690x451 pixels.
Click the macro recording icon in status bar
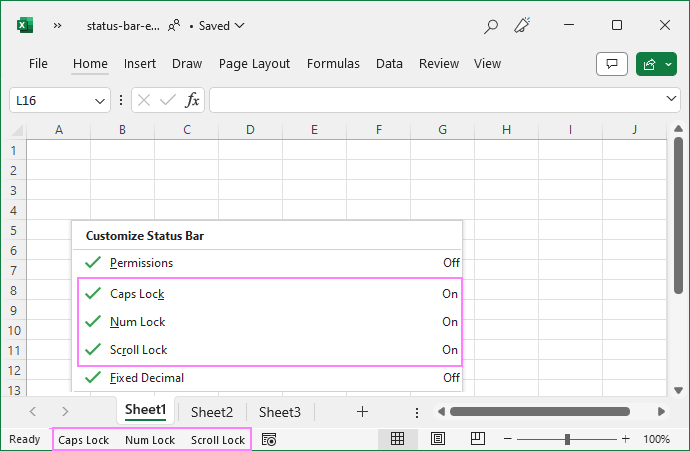coord(268,439)
